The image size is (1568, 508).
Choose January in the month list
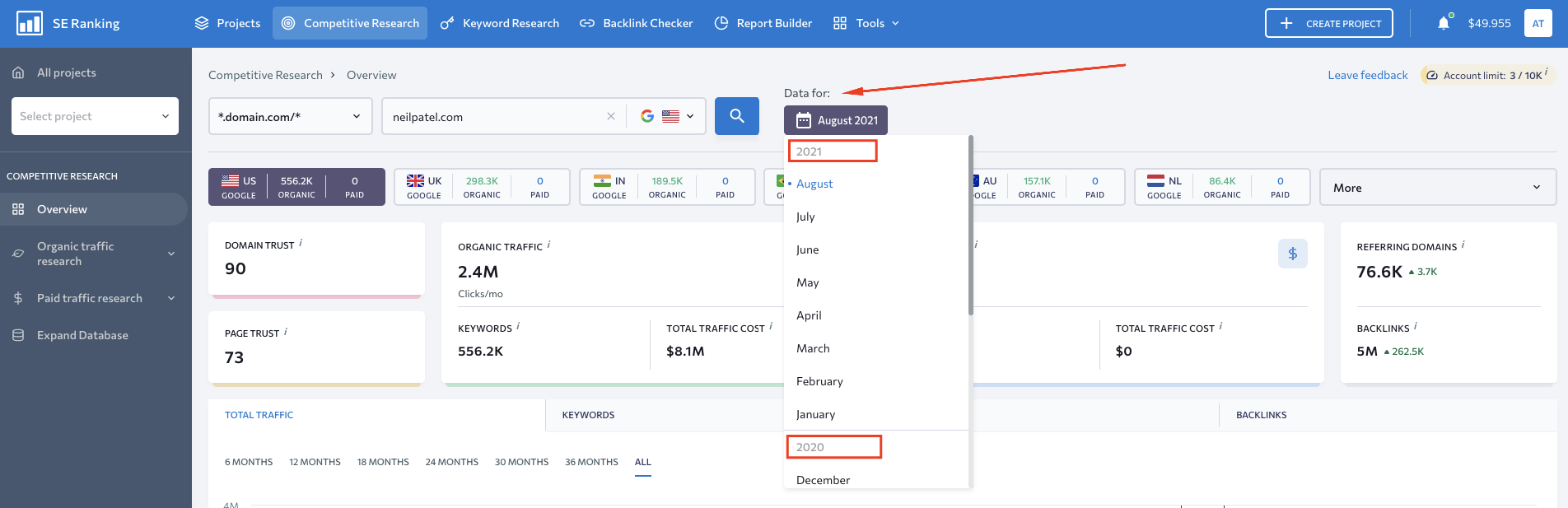click(876, 414)
